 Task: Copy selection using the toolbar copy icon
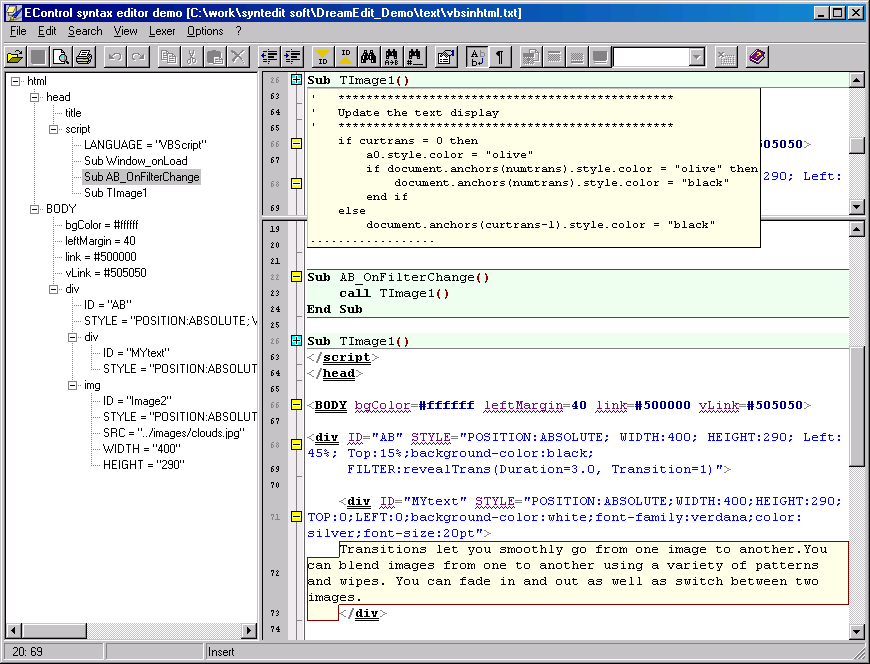pyautogui.click(x=169, y=57)
